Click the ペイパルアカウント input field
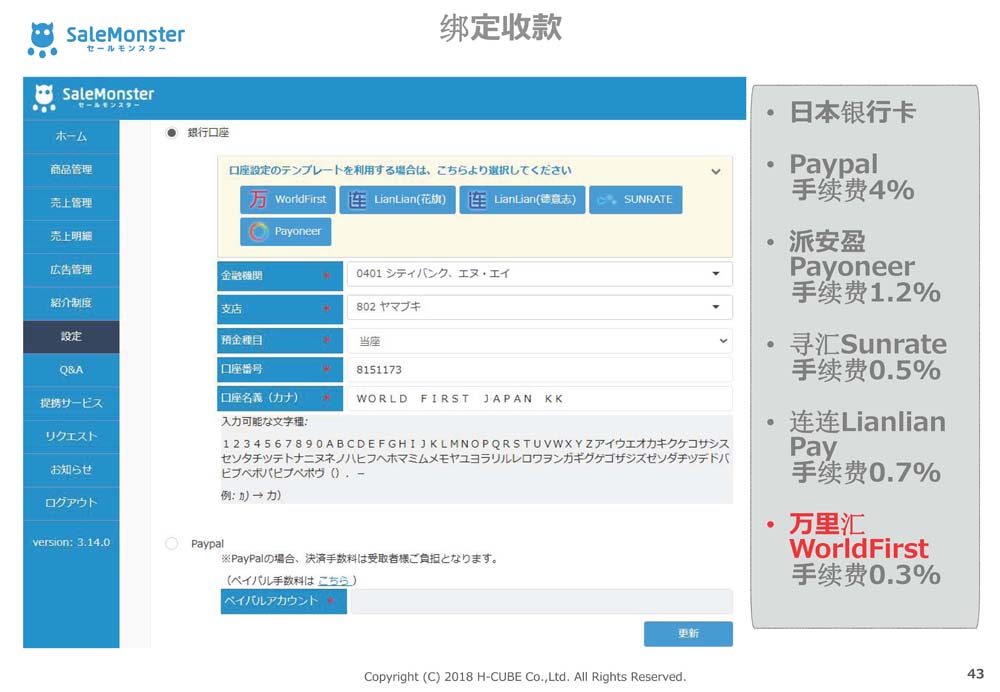The height and width of the screenshot is (692, 1000). click(541, 601)
